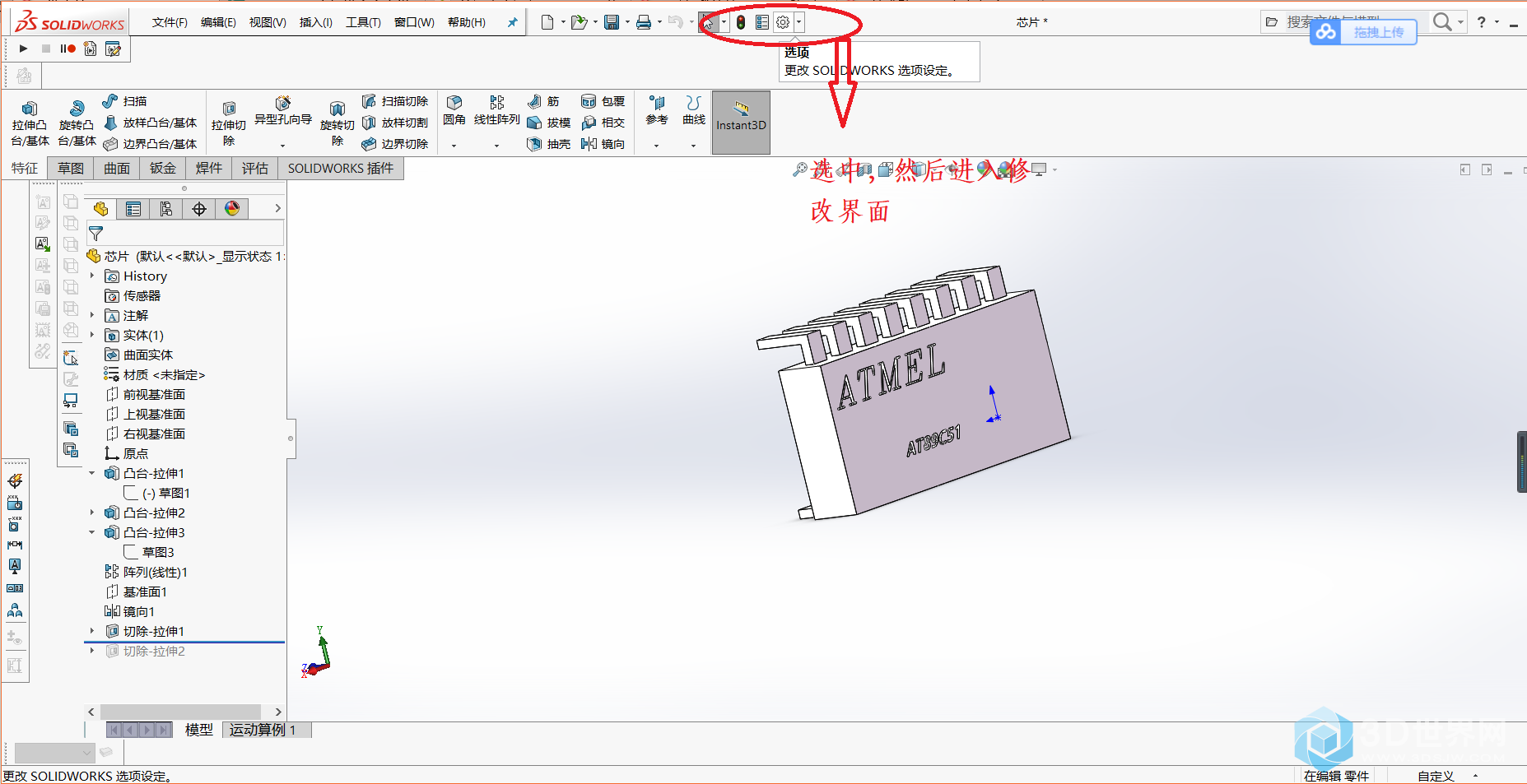1527x784 pixels.
Task: Click the Save icon in top toolbar
Action: click(612, 22)
